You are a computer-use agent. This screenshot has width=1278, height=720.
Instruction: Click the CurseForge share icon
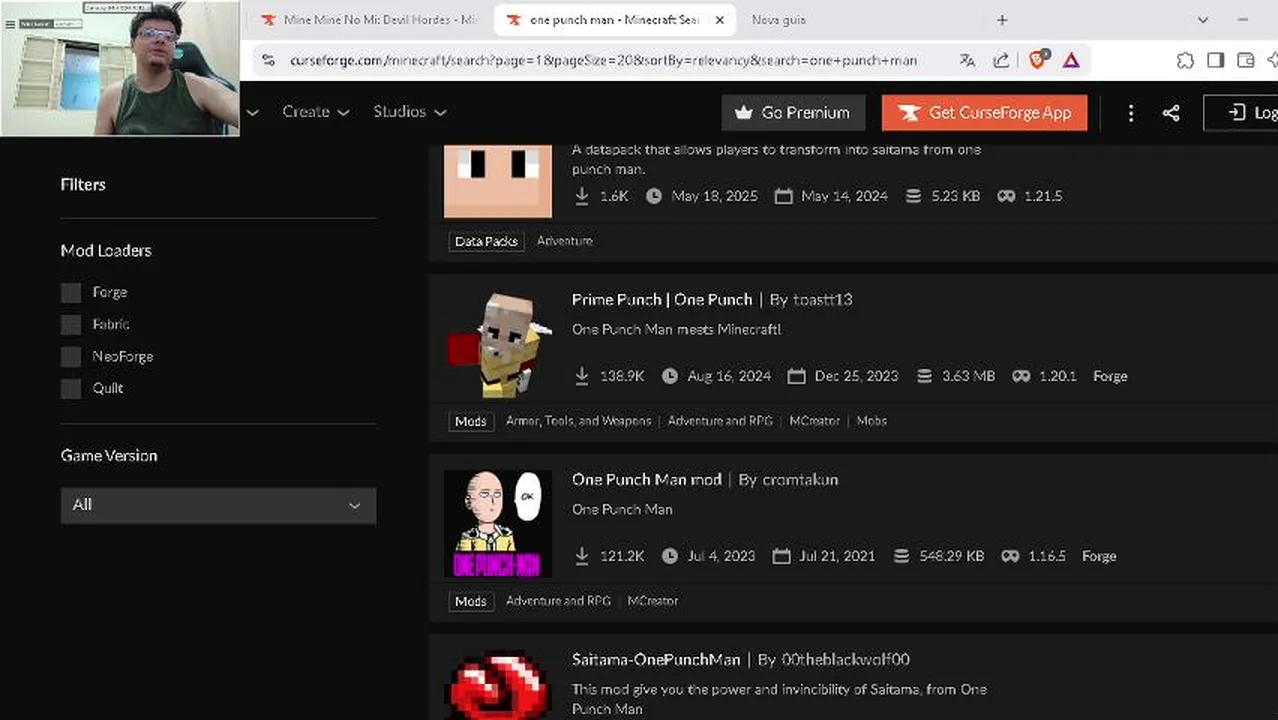[x=1171, y=113]
